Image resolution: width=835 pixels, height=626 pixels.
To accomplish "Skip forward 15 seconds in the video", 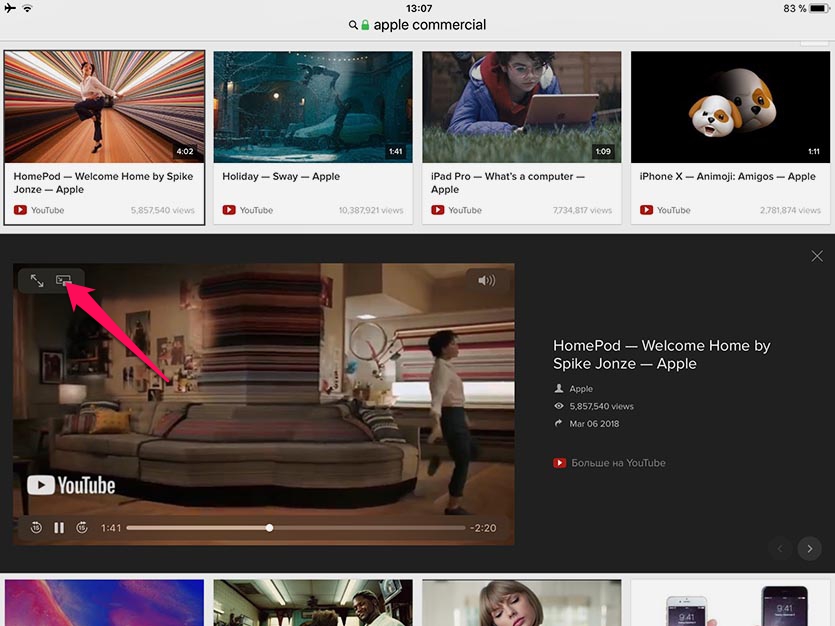I will (81, 528).
